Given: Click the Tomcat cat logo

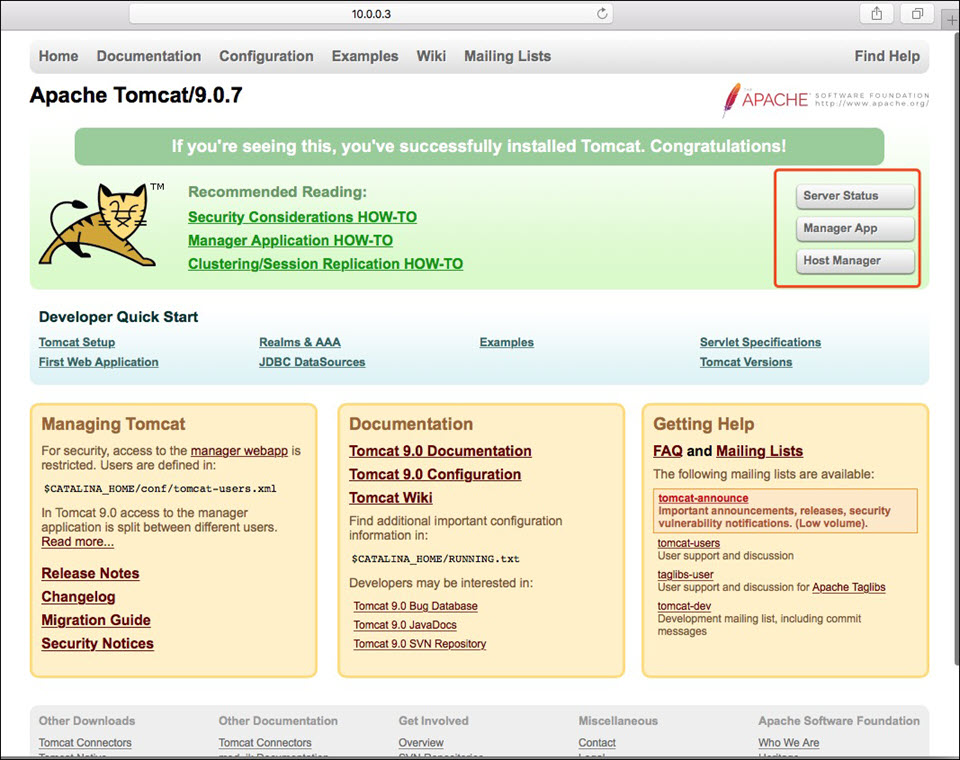Looking at the screenshot, I should 100,224.
